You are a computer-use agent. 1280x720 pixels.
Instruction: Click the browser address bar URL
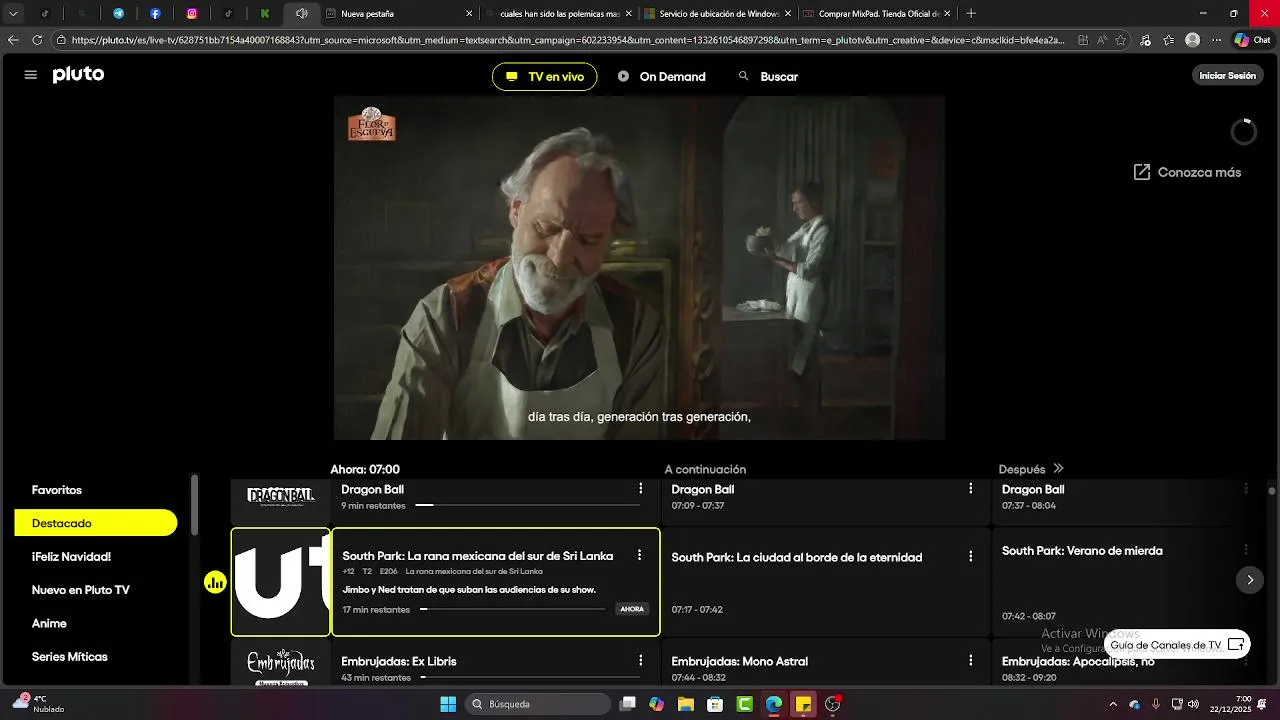570,40
